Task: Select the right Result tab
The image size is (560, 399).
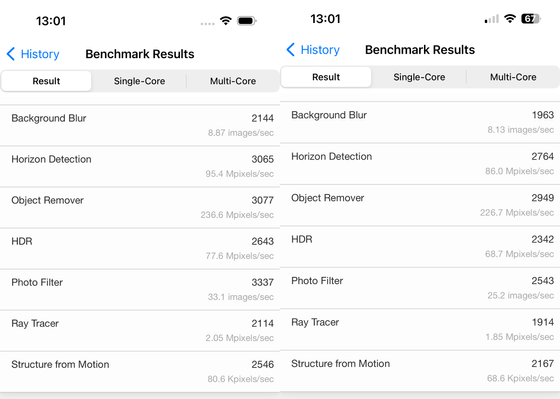Action: pyautogui.click(x=326, y=77)
